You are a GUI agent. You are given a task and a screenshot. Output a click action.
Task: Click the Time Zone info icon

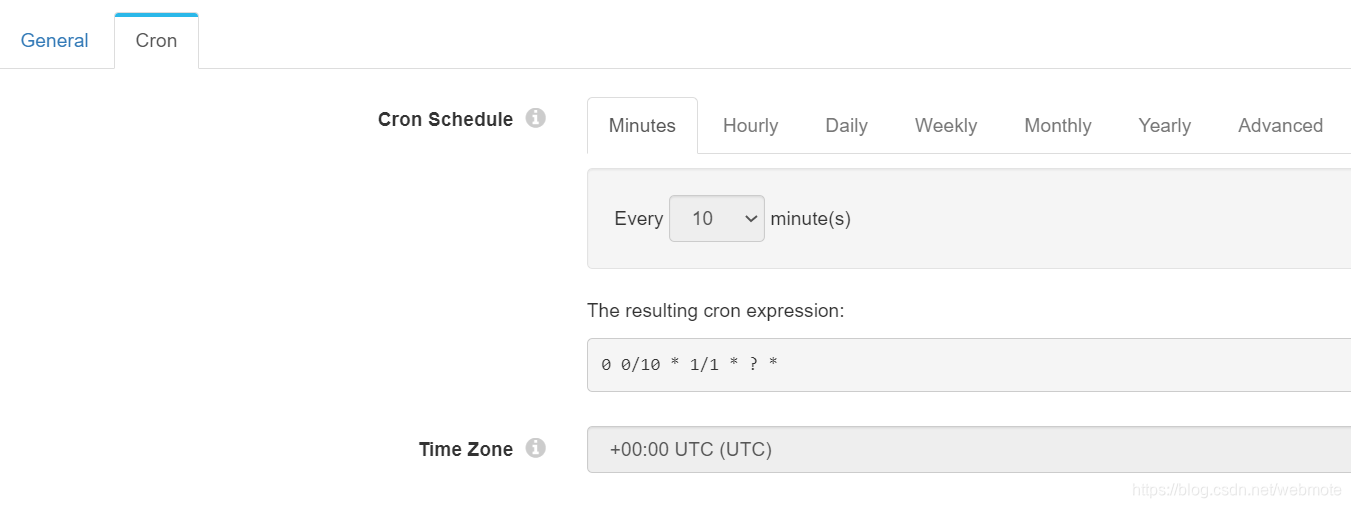tap(536, 448)
